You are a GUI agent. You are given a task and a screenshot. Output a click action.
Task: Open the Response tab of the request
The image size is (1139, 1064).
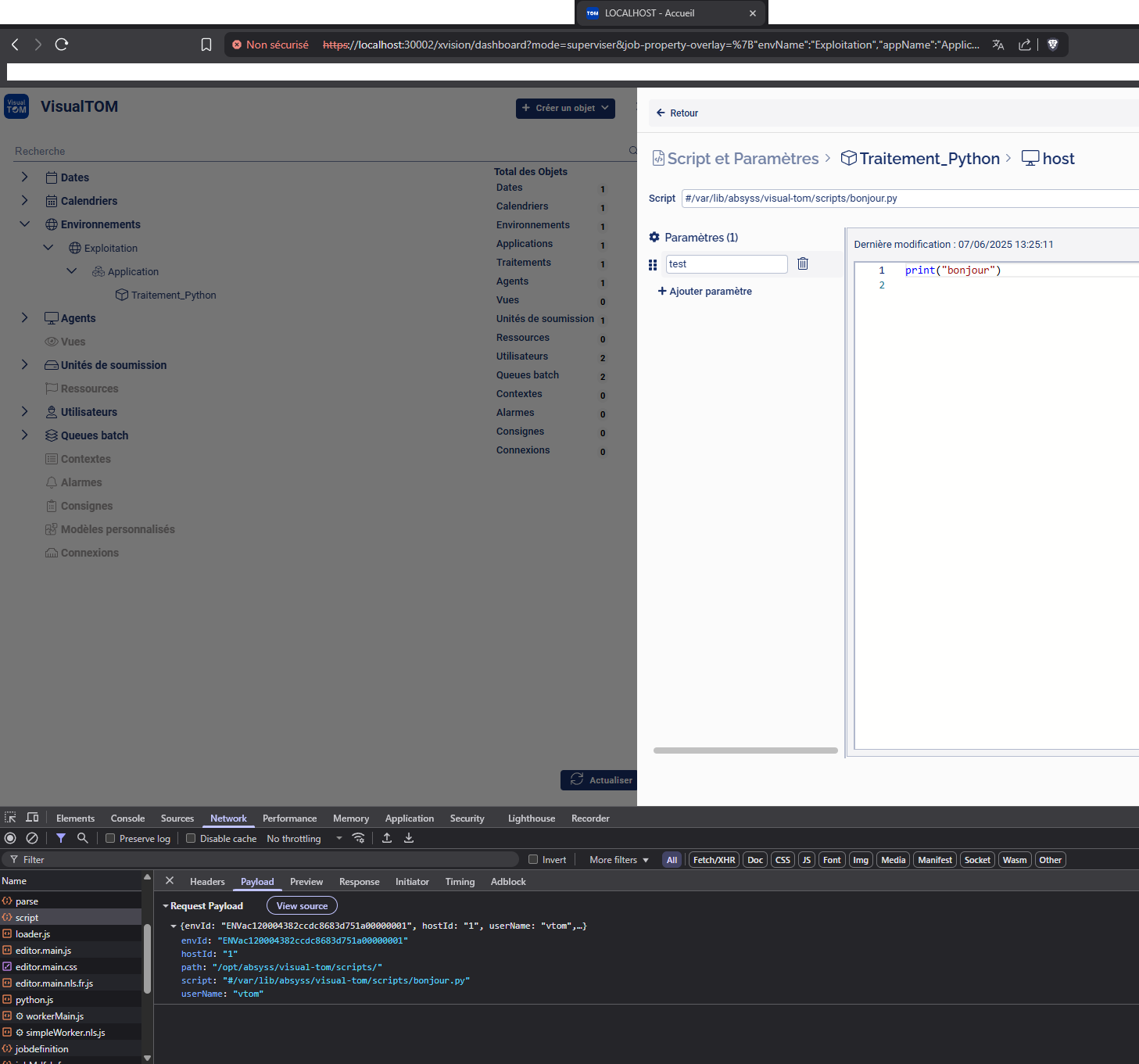click(x=359, y=882)
